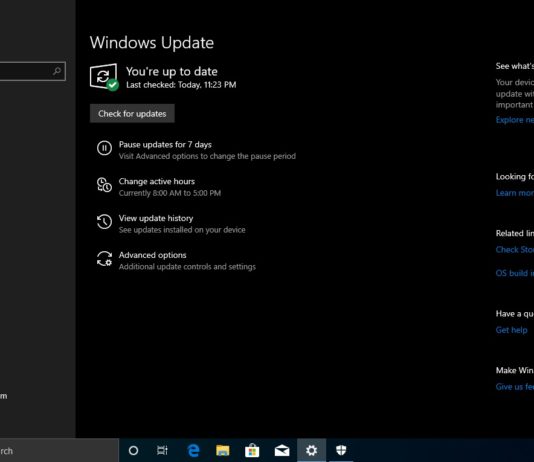Open Mail app from taskbar
534x462 pixels.
point(282,450)
